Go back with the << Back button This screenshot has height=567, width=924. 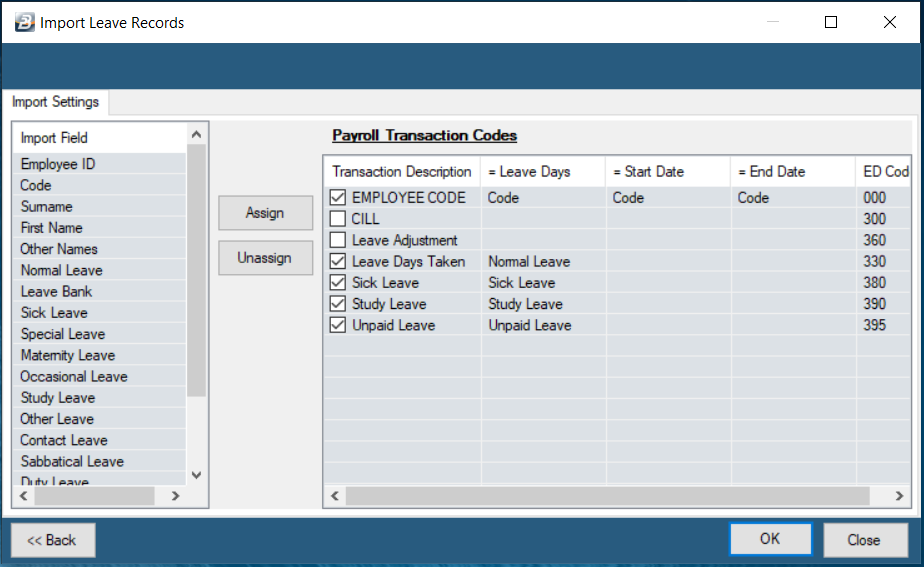coord(52,540)
